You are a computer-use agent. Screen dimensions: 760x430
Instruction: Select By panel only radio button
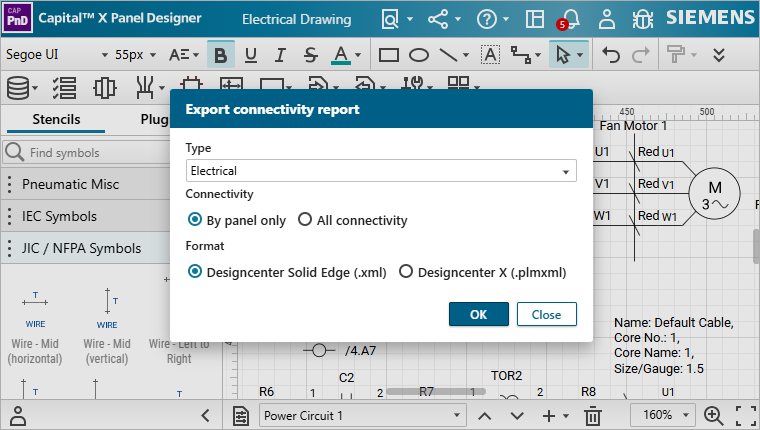[x=195, y=220]
